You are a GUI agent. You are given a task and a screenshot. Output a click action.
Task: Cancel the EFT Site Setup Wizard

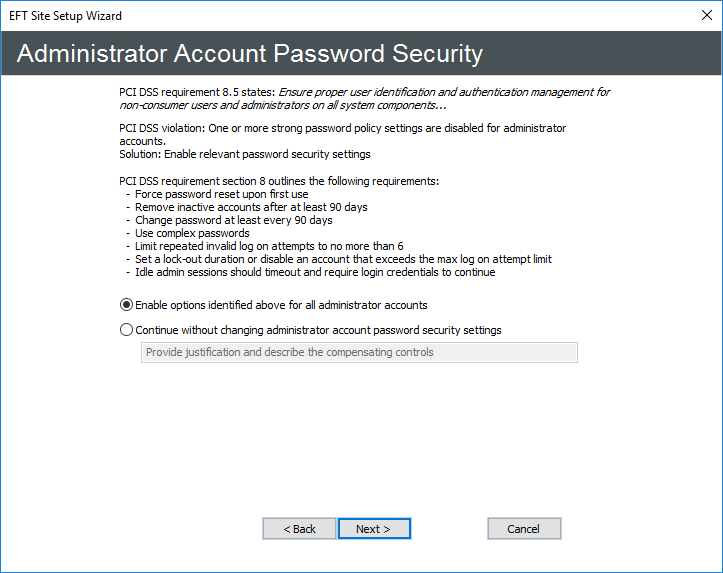click(523, 529)
